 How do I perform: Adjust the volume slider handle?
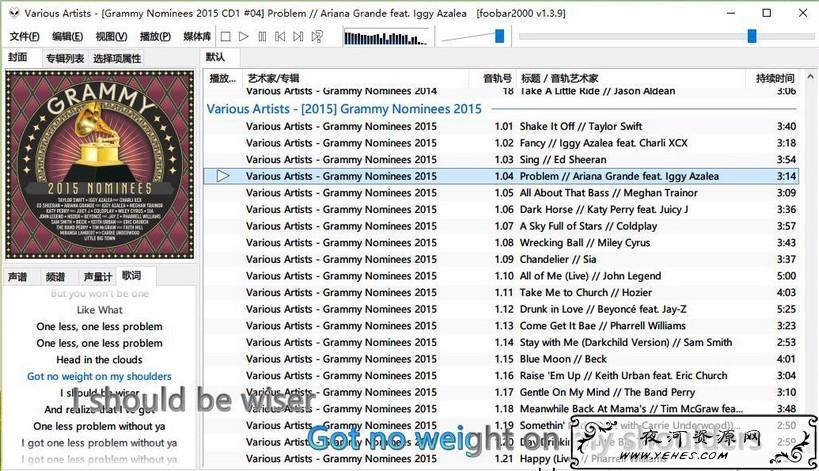click(500, 36)
